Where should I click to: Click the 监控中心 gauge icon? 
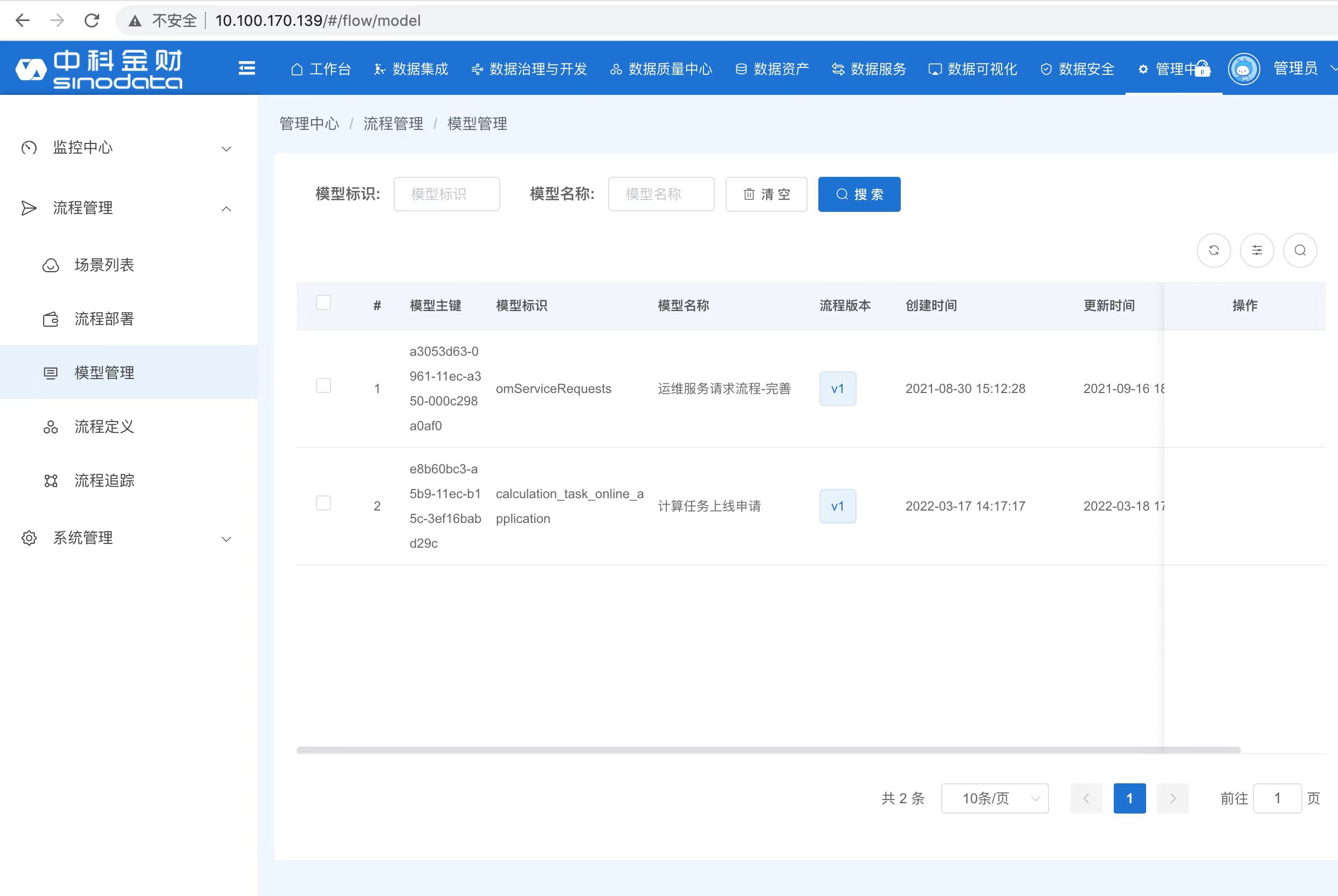coord(29,148)
